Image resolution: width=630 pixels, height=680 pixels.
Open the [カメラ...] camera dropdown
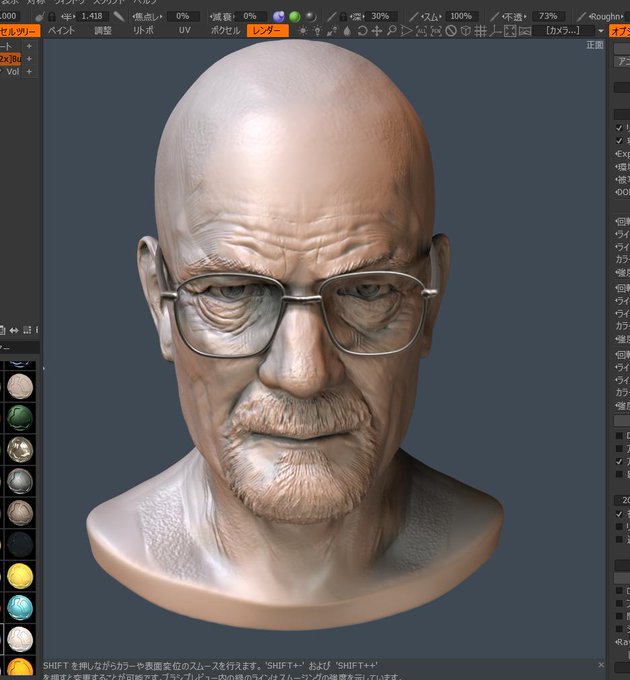(563, 31)
